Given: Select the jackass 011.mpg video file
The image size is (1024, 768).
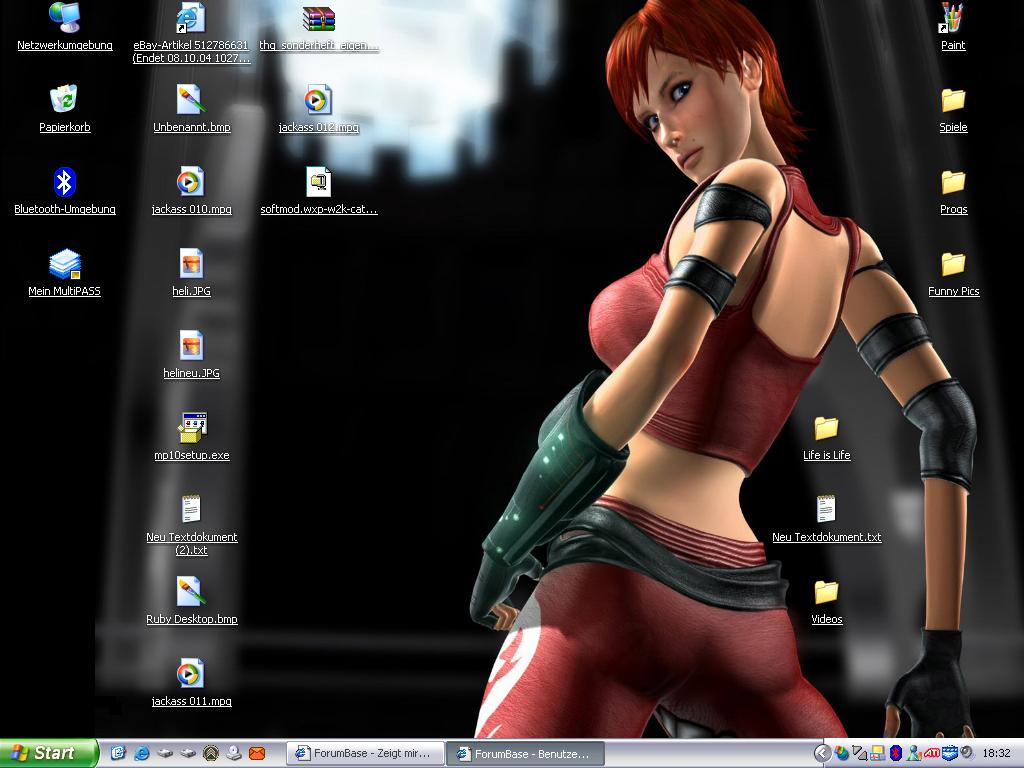Looking at the screenshot, I should click(x=190, y=673).
